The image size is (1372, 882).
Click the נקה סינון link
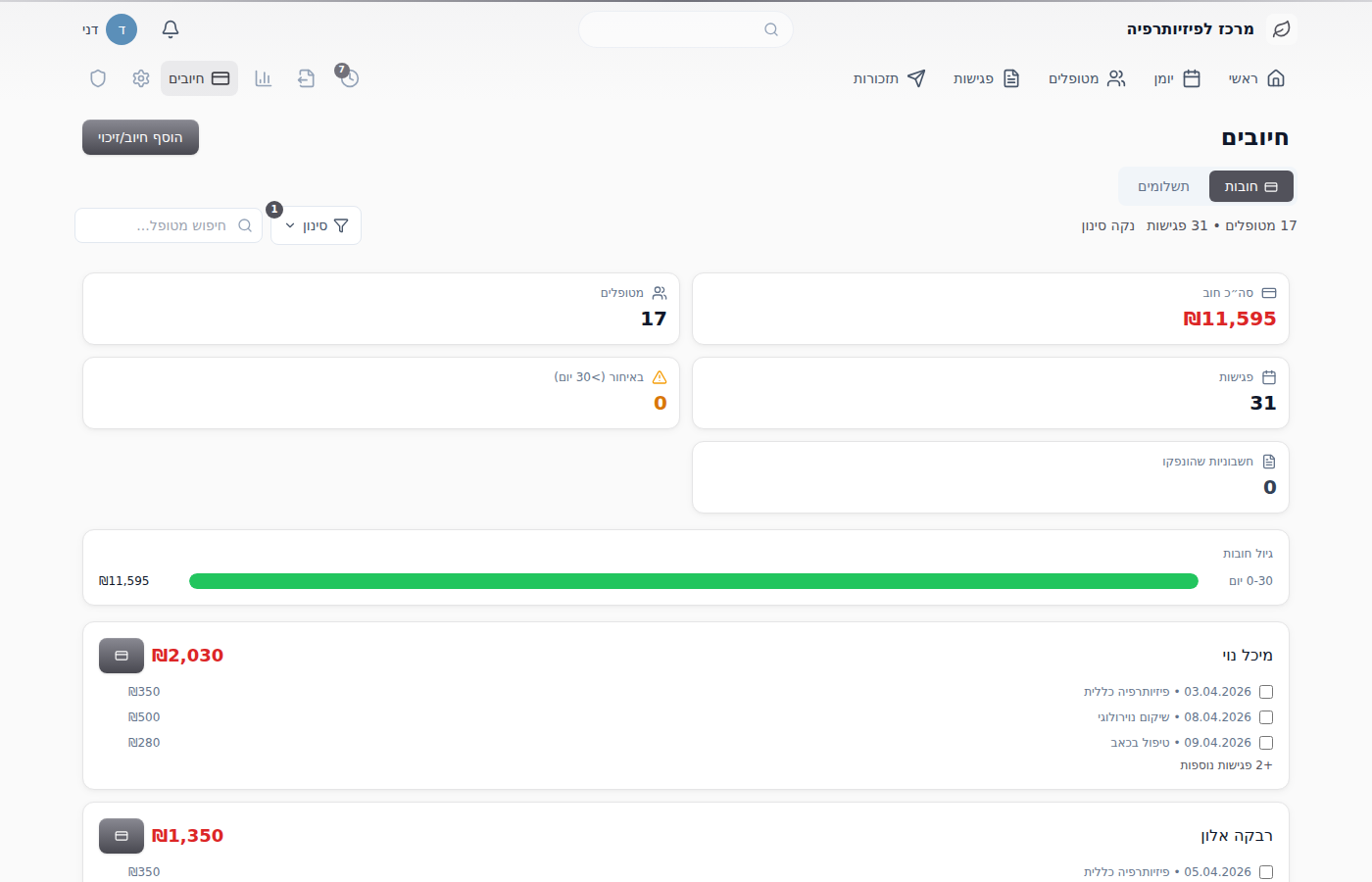click(1108, 225)
